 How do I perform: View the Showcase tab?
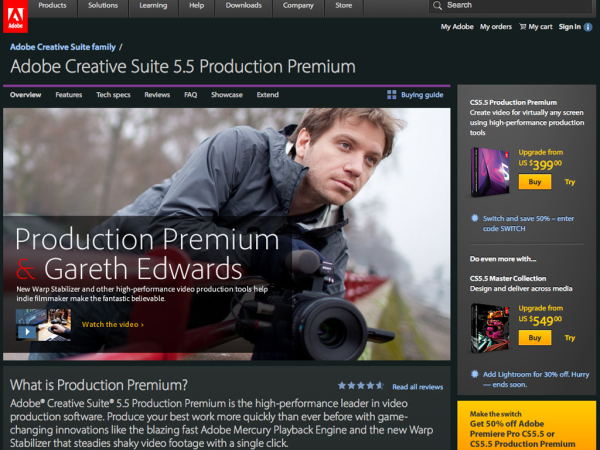coord(227,95)
